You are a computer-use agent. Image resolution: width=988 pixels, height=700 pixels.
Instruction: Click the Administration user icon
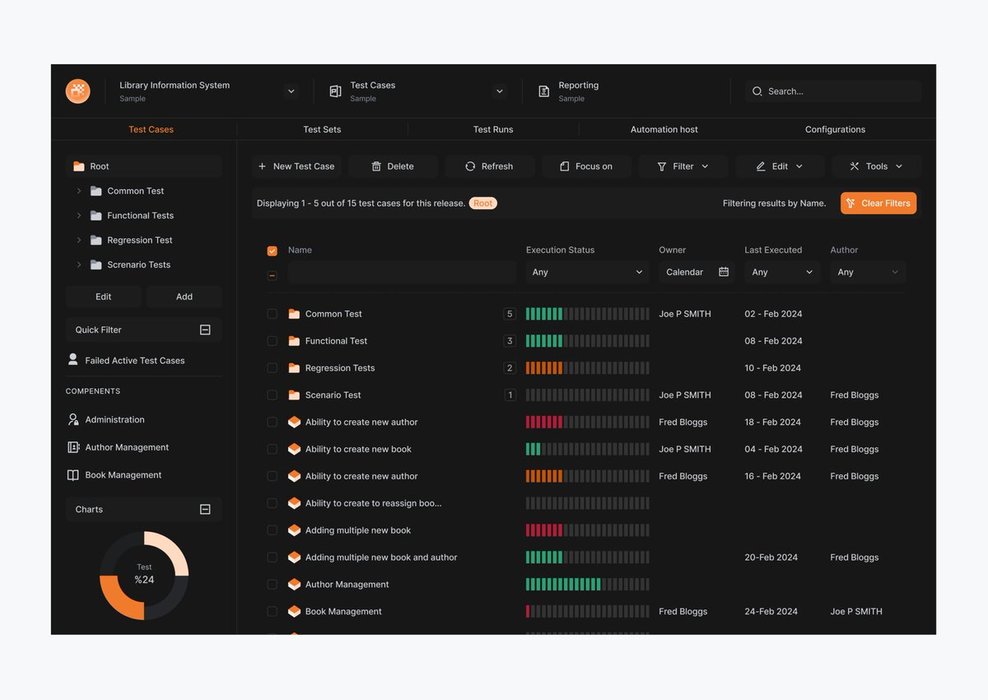point(73,420)
